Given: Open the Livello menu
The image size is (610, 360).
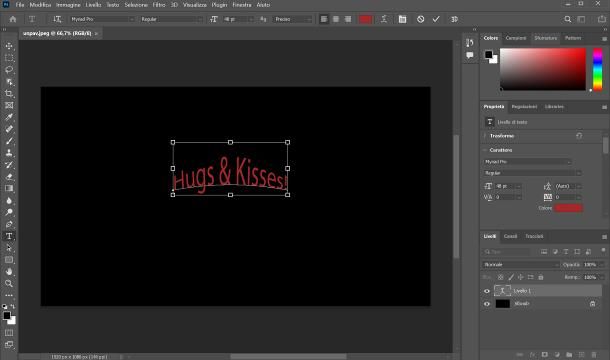Looking at the screenshot, I should coord(93,5).
